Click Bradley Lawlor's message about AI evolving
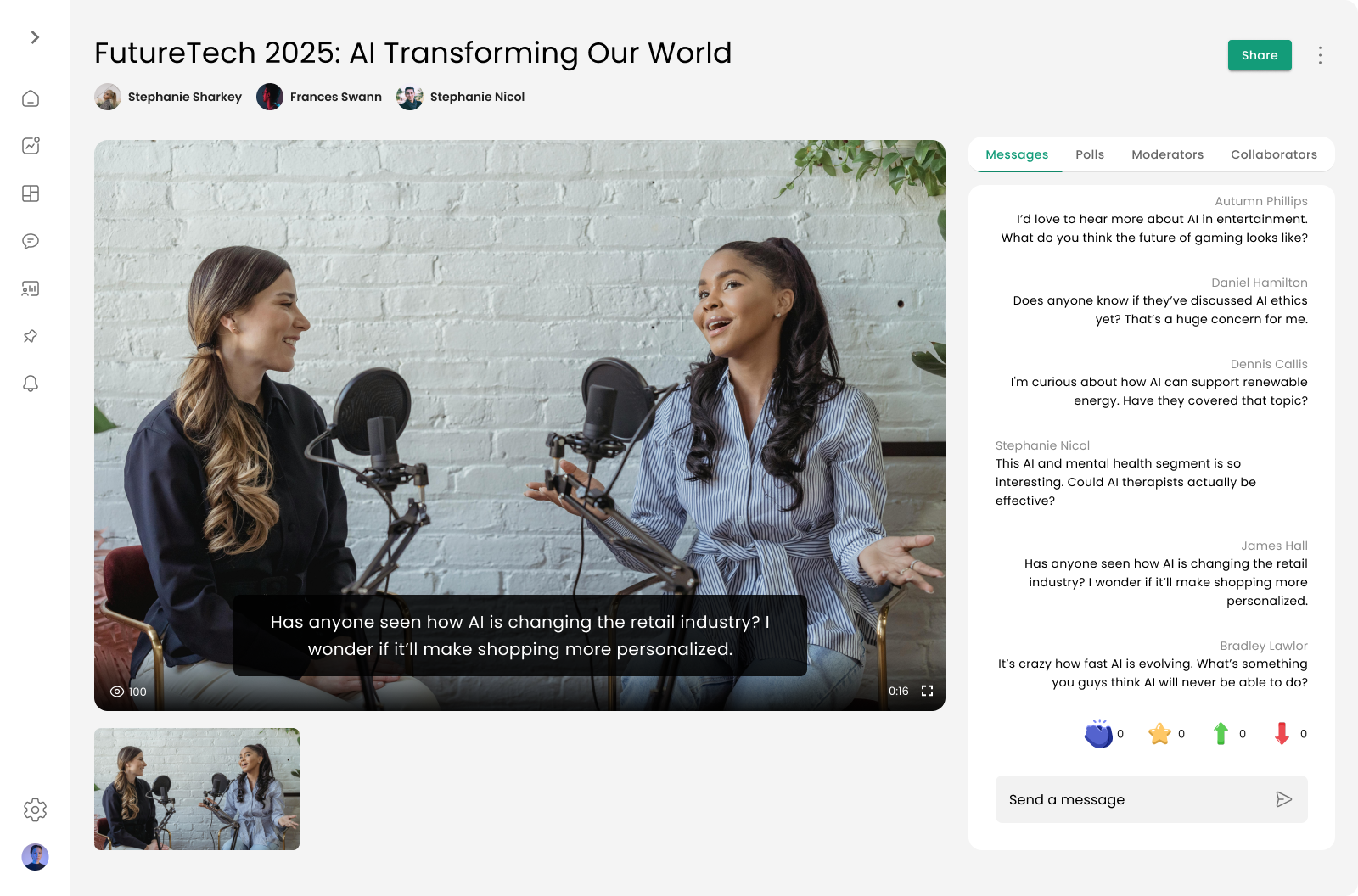 click(x=1153, y=673)
